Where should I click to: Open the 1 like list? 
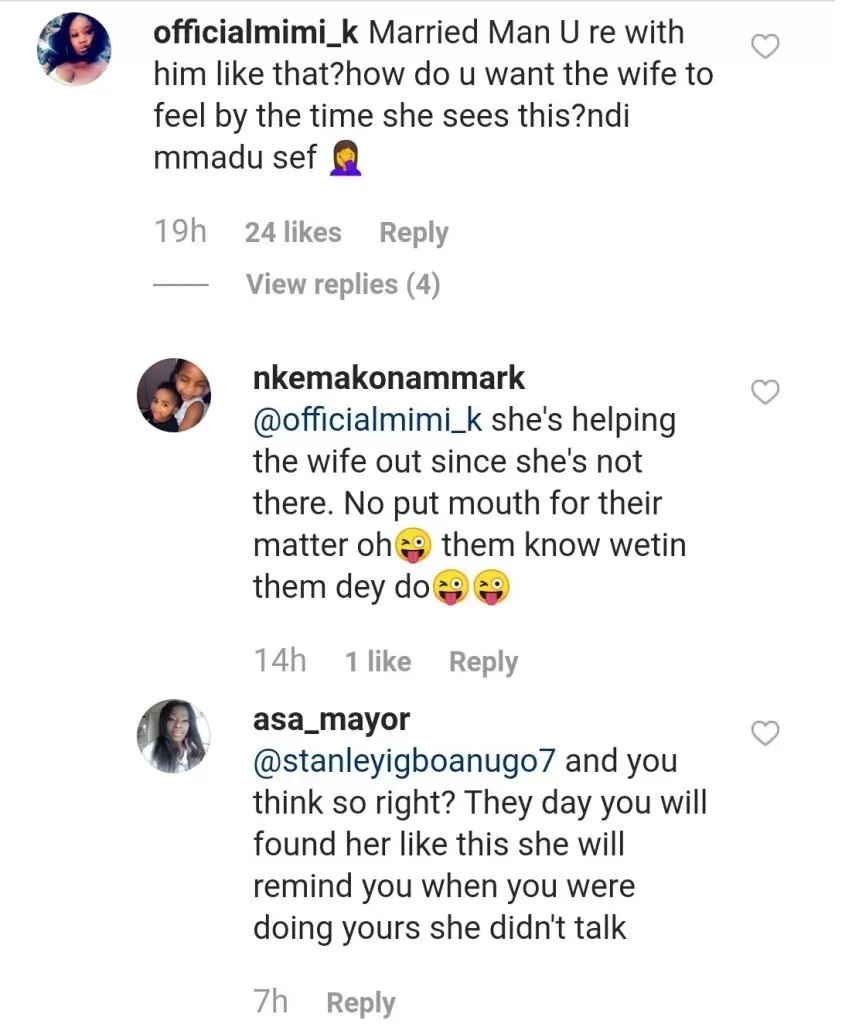click(377, 662)
